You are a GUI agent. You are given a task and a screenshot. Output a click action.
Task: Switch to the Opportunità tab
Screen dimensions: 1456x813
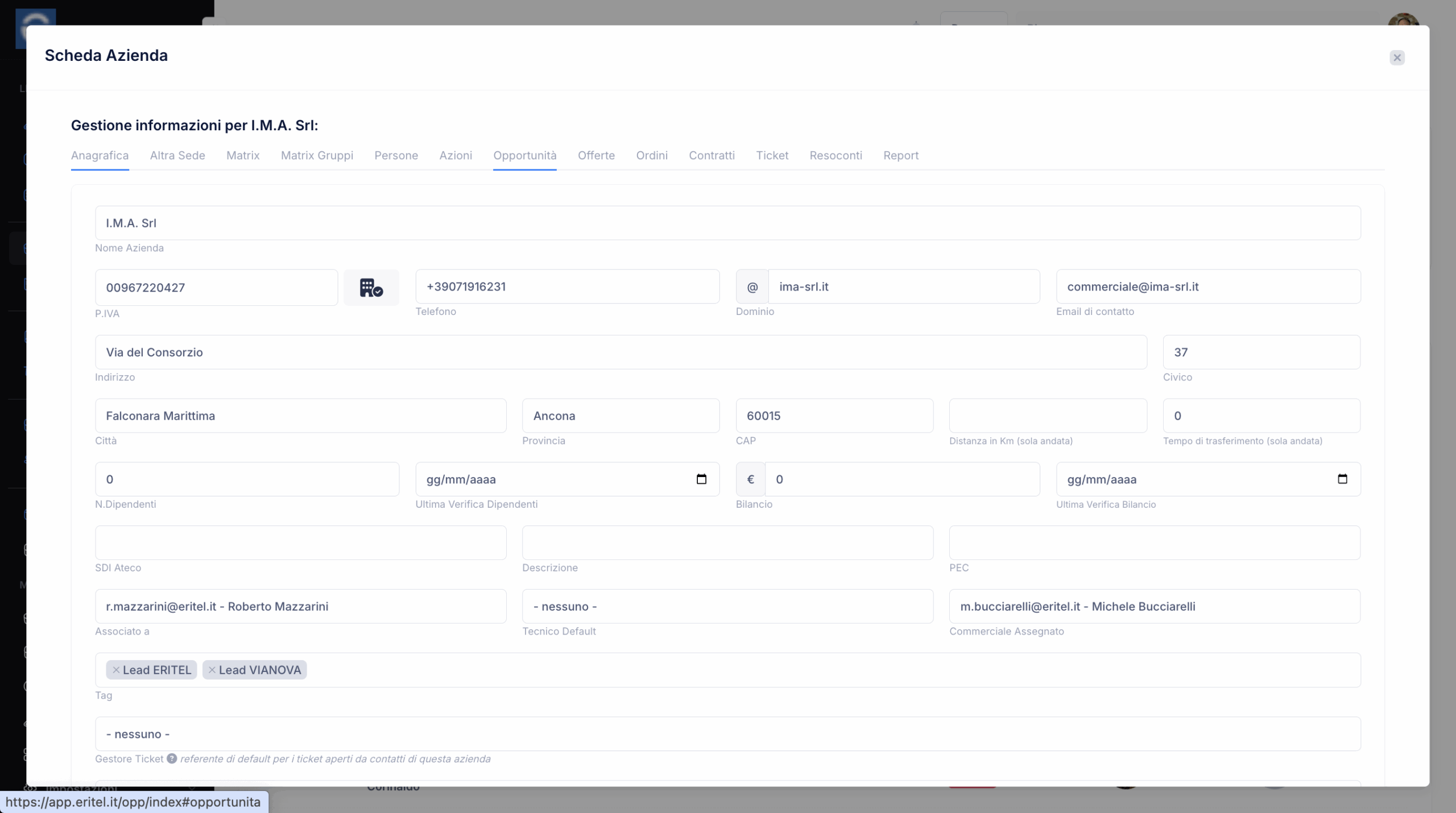tap(524, 155)
